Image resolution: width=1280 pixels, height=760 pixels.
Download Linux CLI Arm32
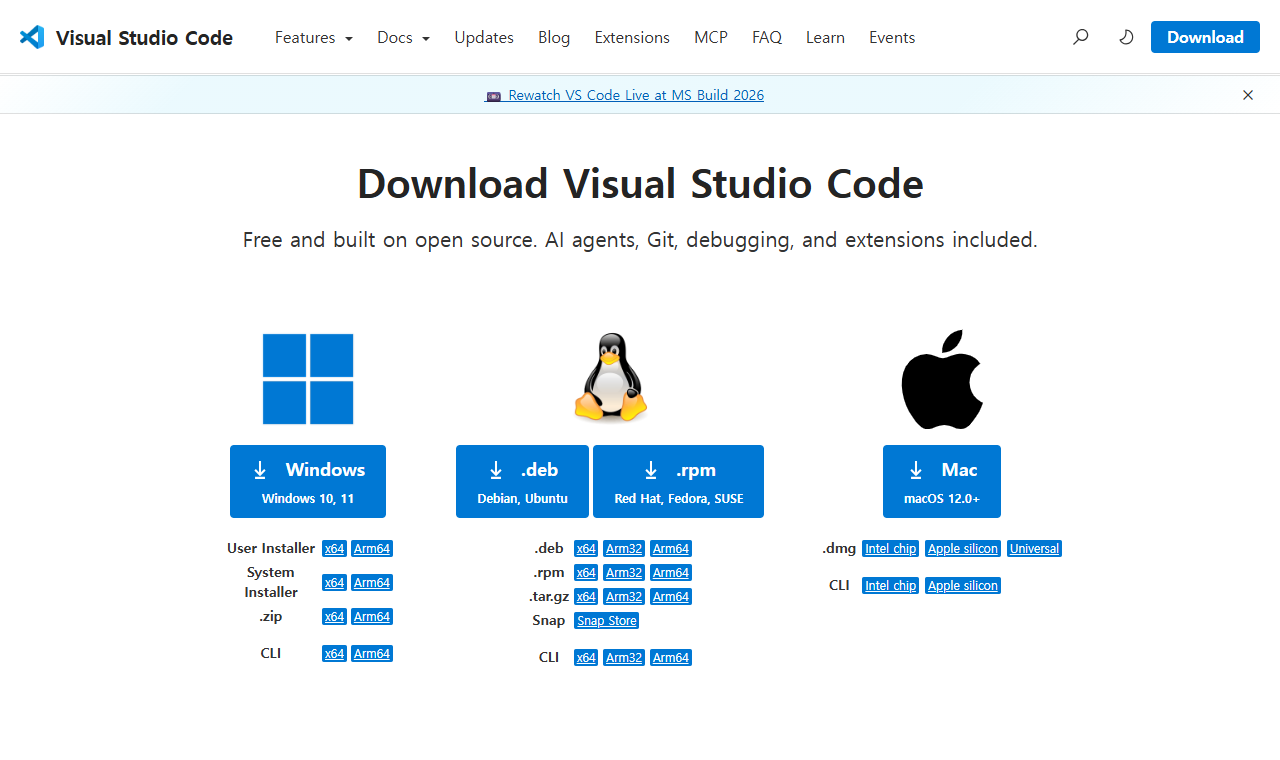pyautogui.click(x=624, y=658)
